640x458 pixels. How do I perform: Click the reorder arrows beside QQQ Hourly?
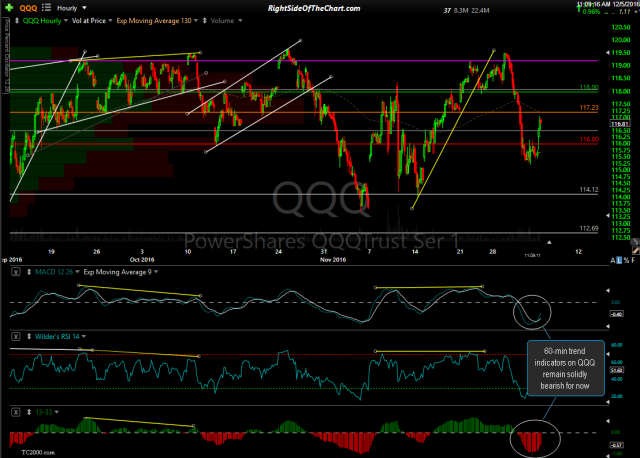click(x=17, y=20)
